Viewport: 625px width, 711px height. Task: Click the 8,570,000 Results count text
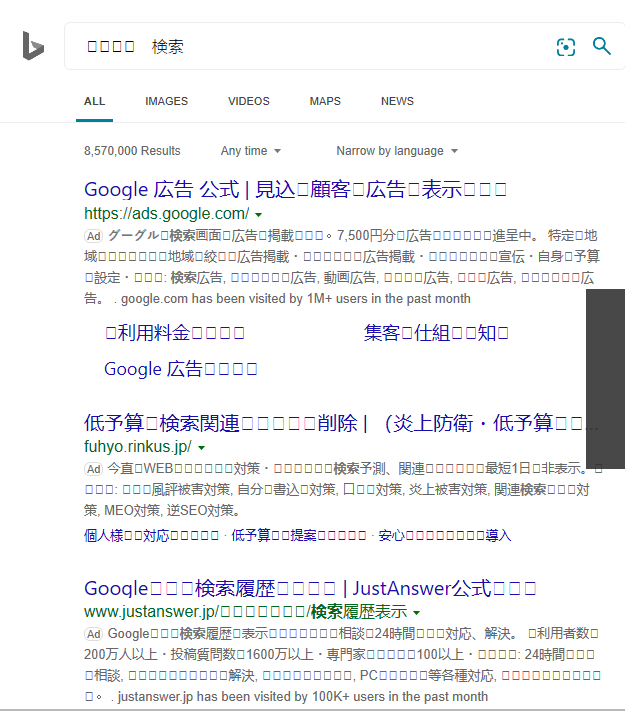coord(132,151)
